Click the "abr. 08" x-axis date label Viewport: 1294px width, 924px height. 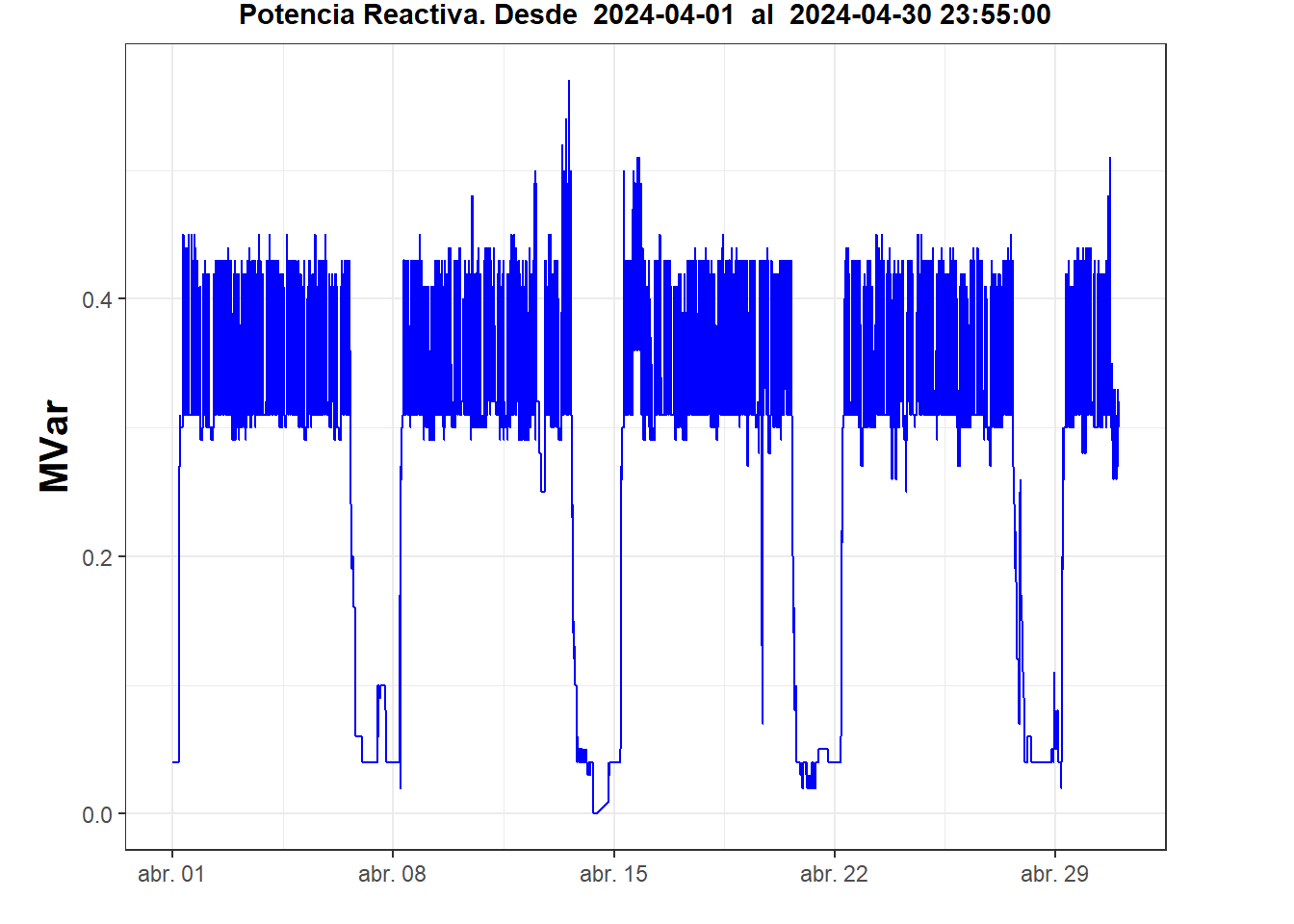point(392,874)
